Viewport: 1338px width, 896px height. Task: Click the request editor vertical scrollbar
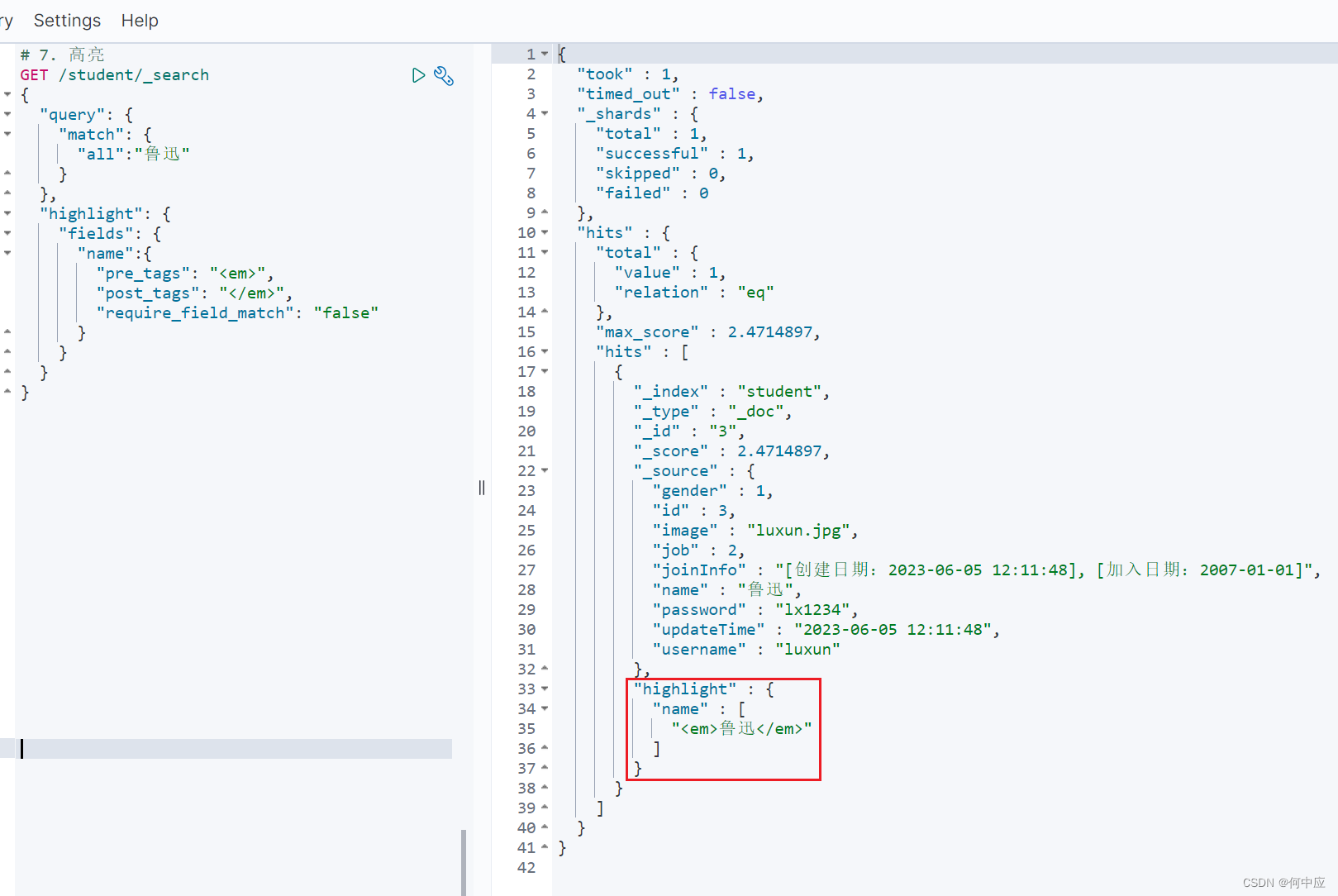tap(464, 862)
